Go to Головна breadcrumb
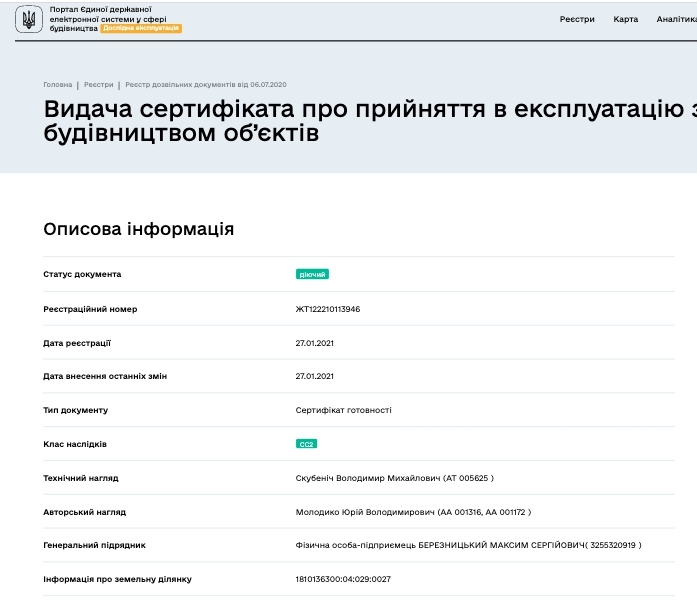 tap(57, 84)
